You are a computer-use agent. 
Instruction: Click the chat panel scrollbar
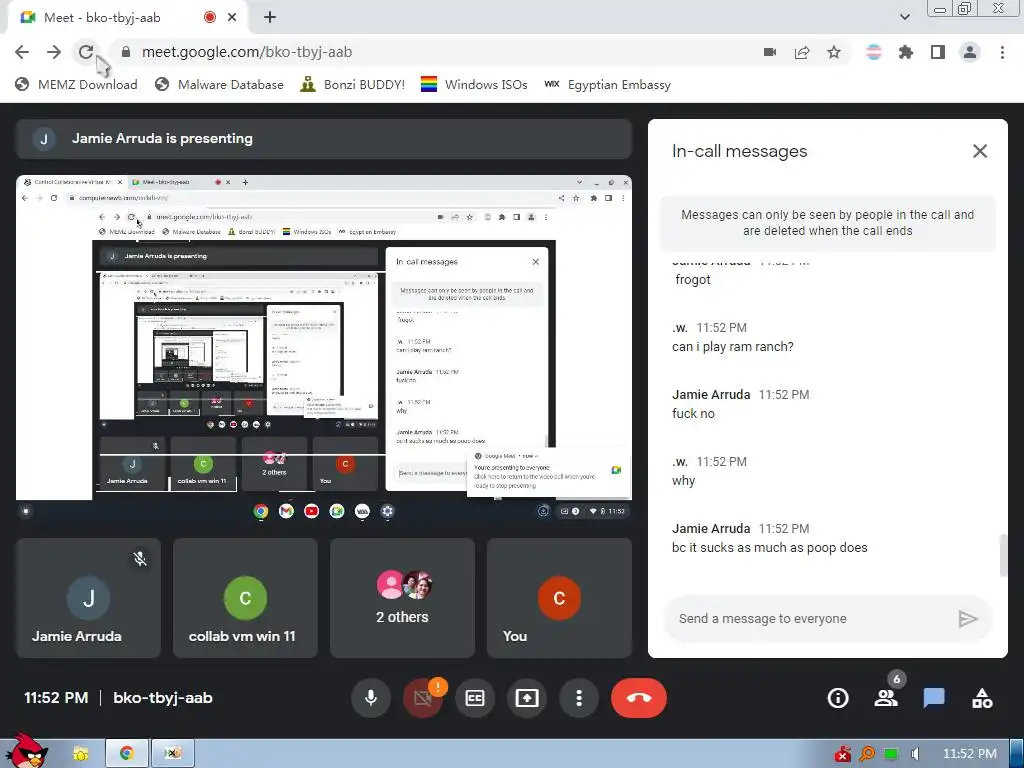(1003, 556)
